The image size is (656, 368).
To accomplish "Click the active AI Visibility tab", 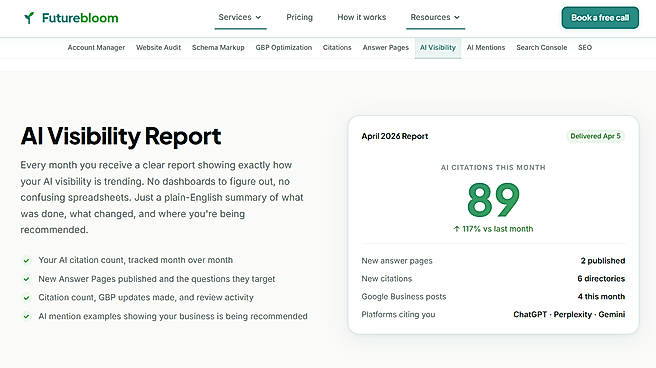I will [438, 48].
